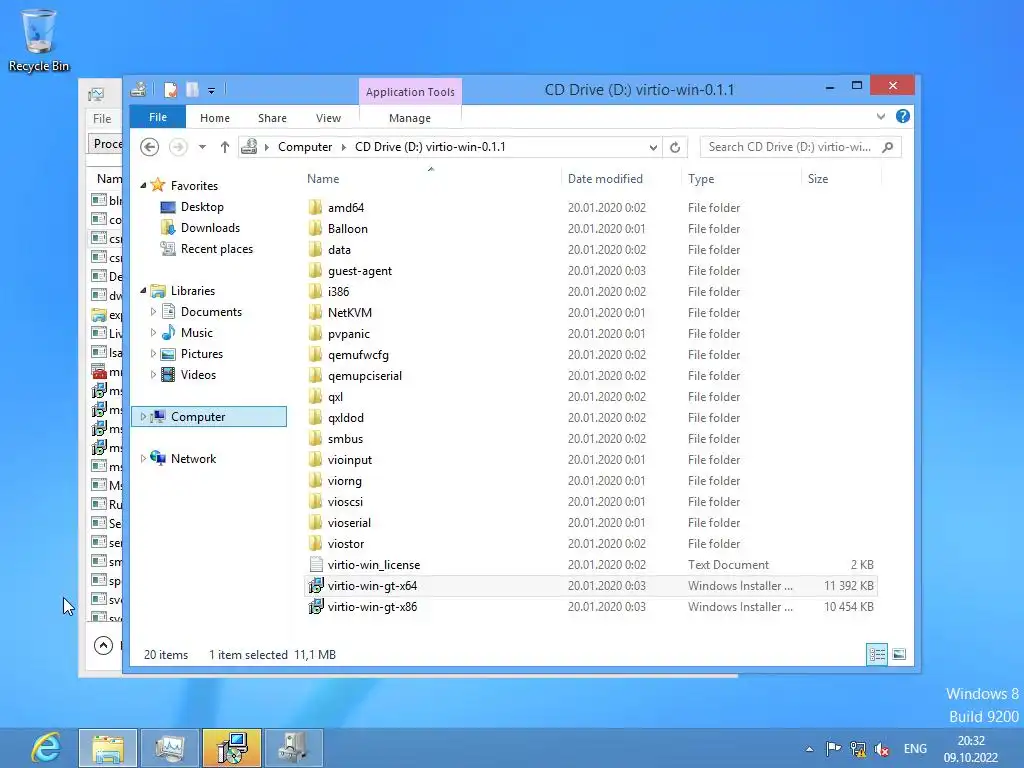Expand the Videos library node
Viewport: 1024px width, 768px height.
coord(153,374)
